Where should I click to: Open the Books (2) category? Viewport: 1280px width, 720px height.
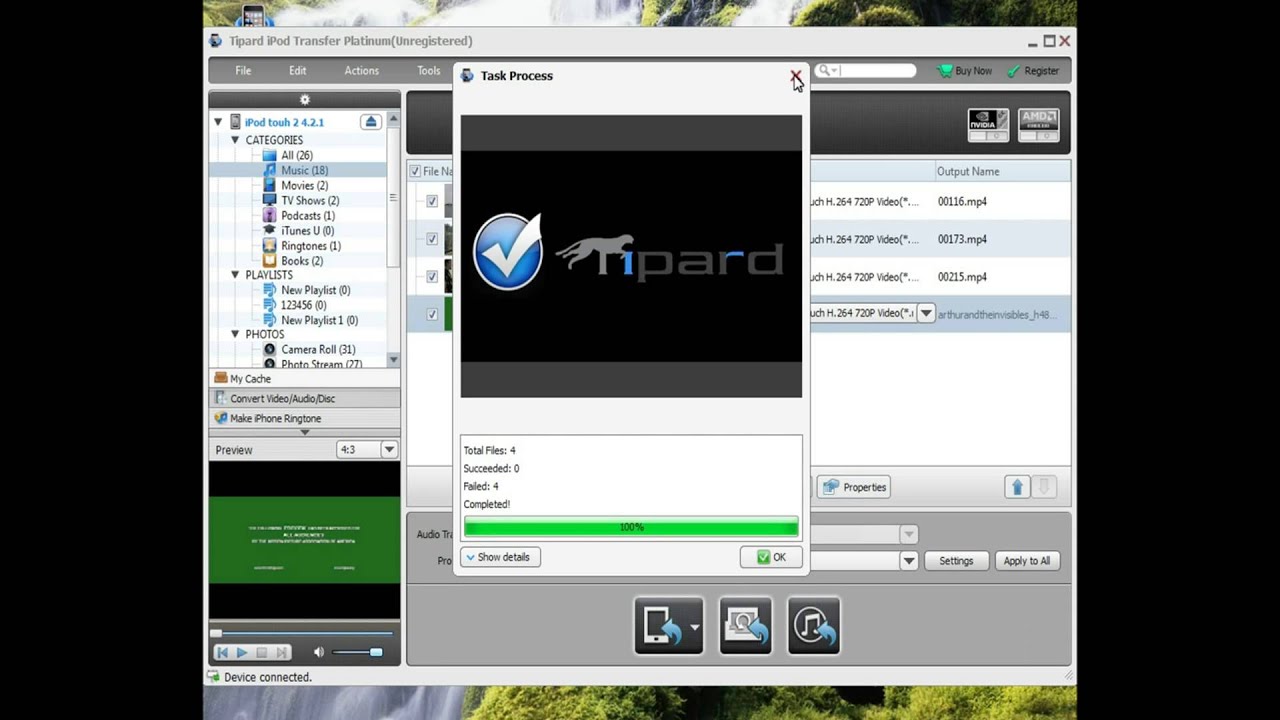tap(301, 260)
